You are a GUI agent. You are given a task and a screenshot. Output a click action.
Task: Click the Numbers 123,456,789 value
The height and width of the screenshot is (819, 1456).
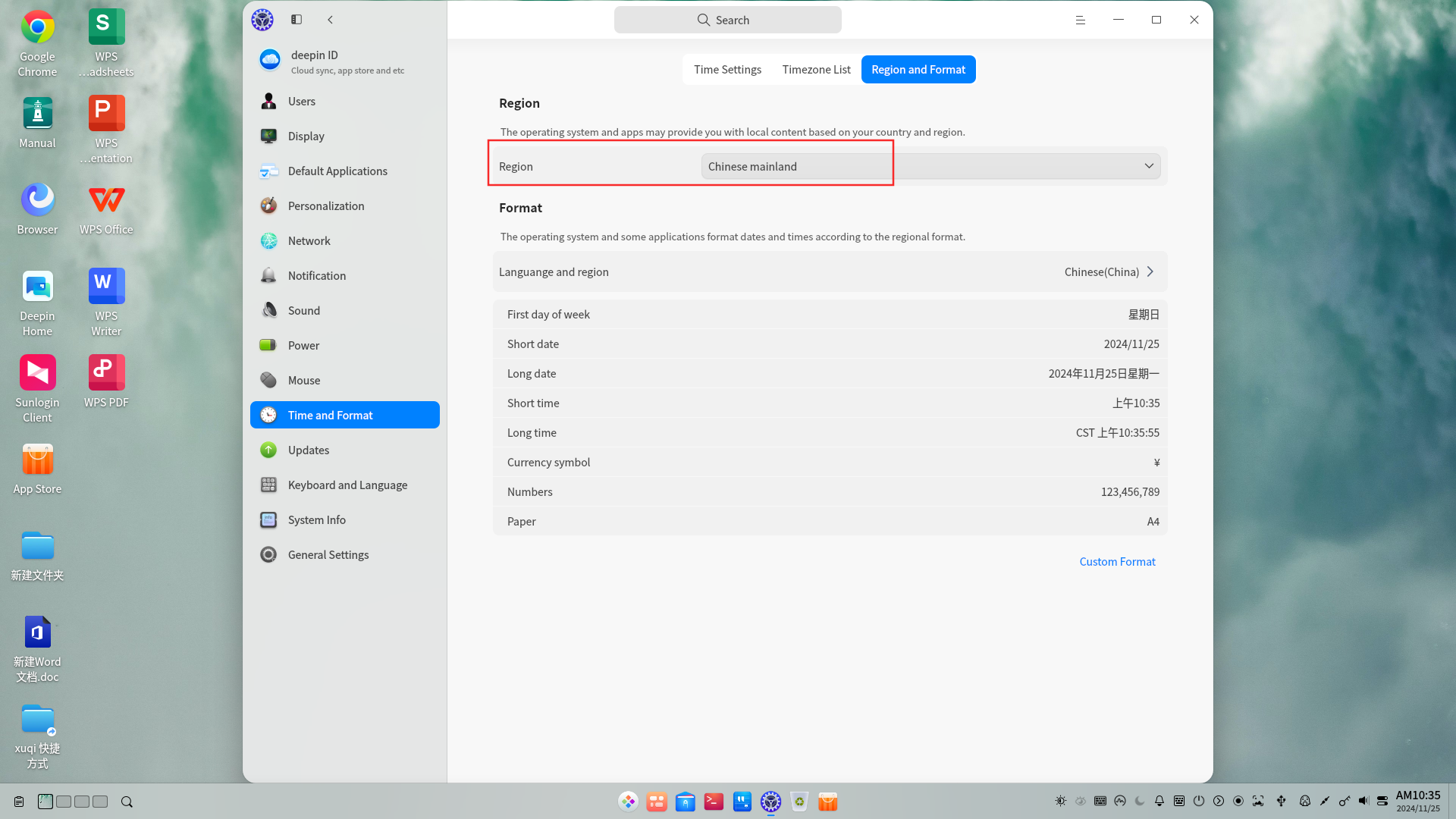pos(1130,491)
